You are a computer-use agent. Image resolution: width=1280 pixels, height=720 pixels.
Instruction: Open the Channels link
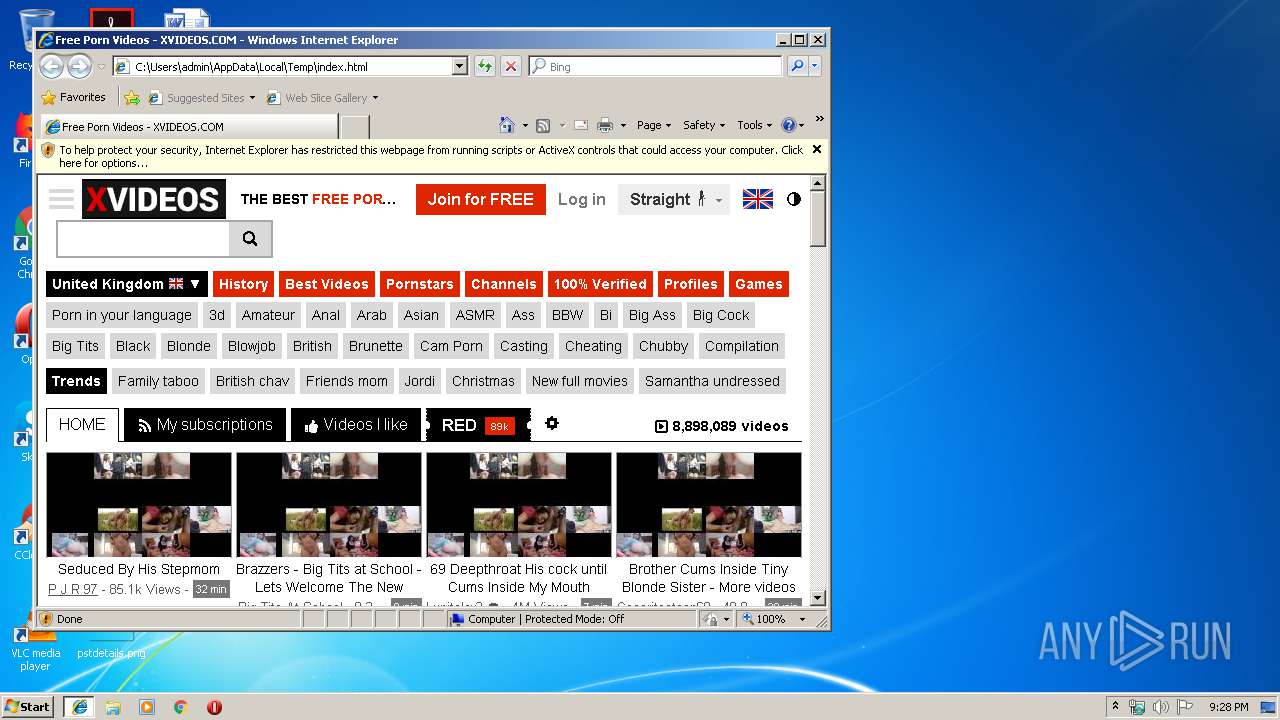(x=504, y=284)
